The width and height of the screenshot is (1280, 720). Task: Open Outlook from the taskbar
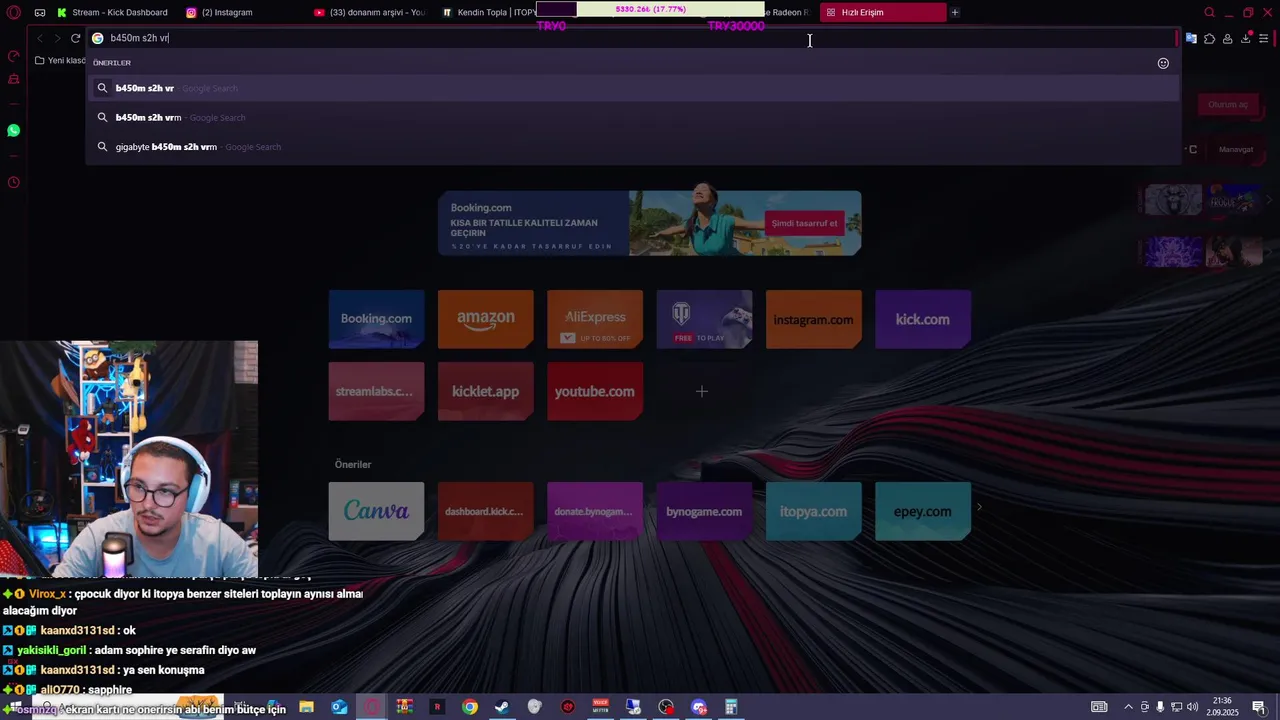(339, 707)
